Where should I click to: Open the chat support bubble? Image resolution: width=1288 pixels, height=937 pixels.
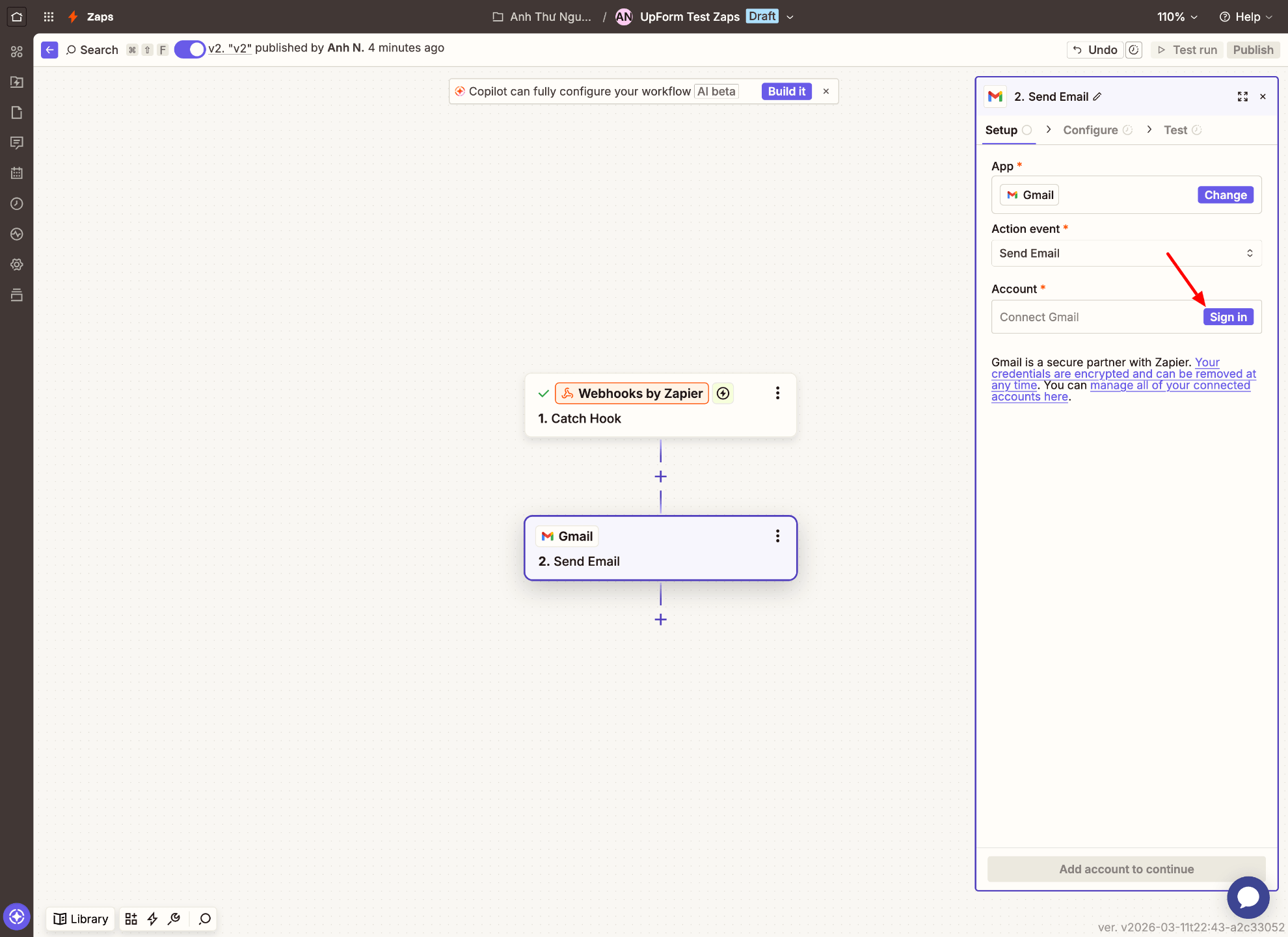tap(1248, 897)
